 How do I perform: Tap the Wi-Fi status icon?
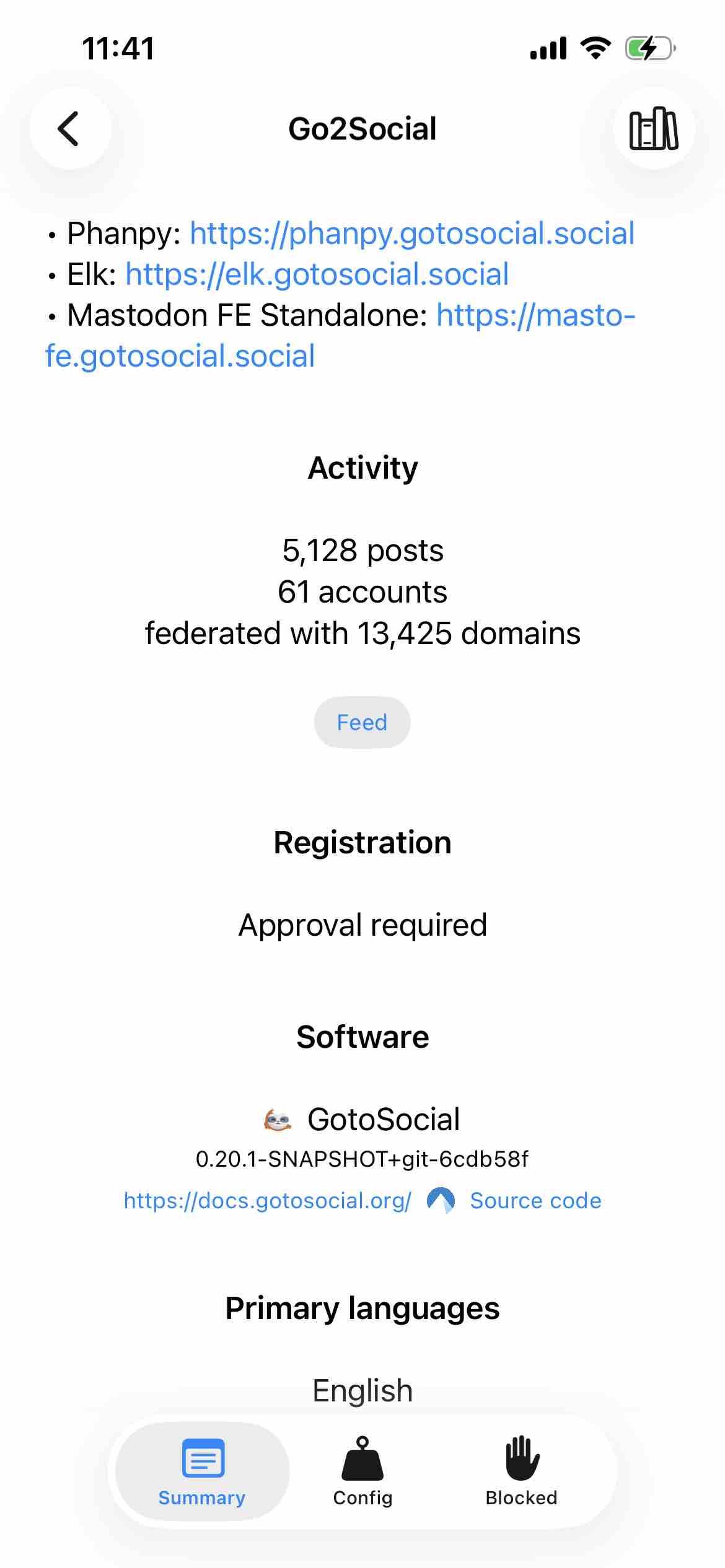595,48
